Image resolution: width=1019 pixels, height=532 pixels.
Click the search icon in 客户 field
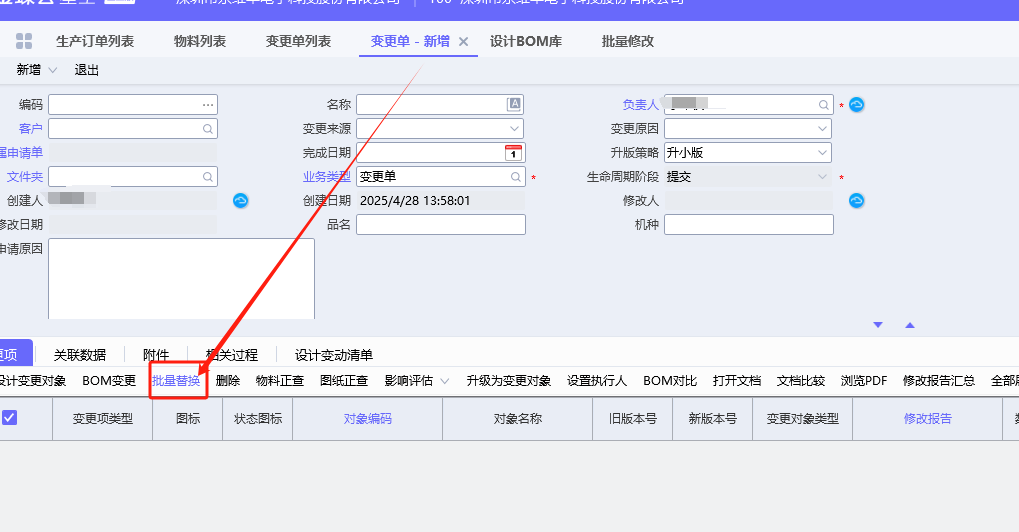[x=208, y=129]
